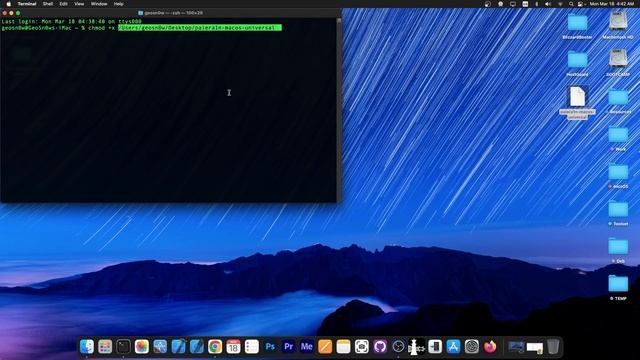Open Calendar showing 18 in the Dock

(233, 347)
